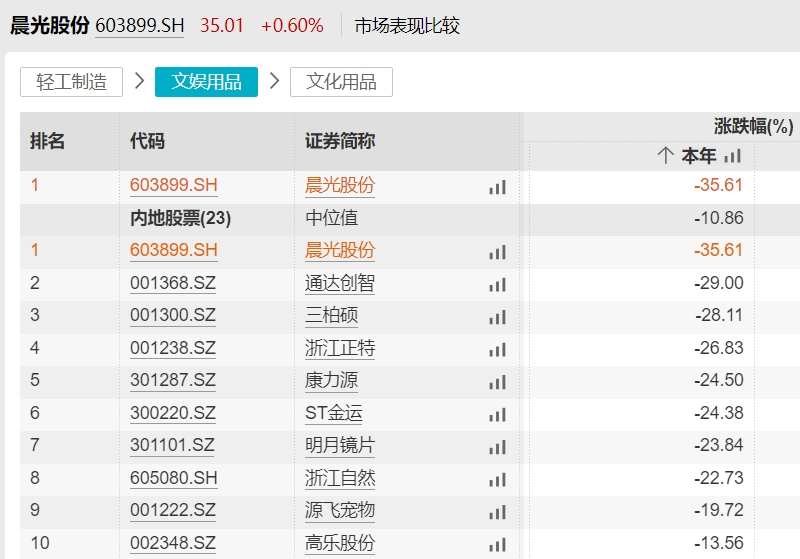Click the bar chart icon beside 本年 header
800x559 pixels.
(x=733, y=156)
